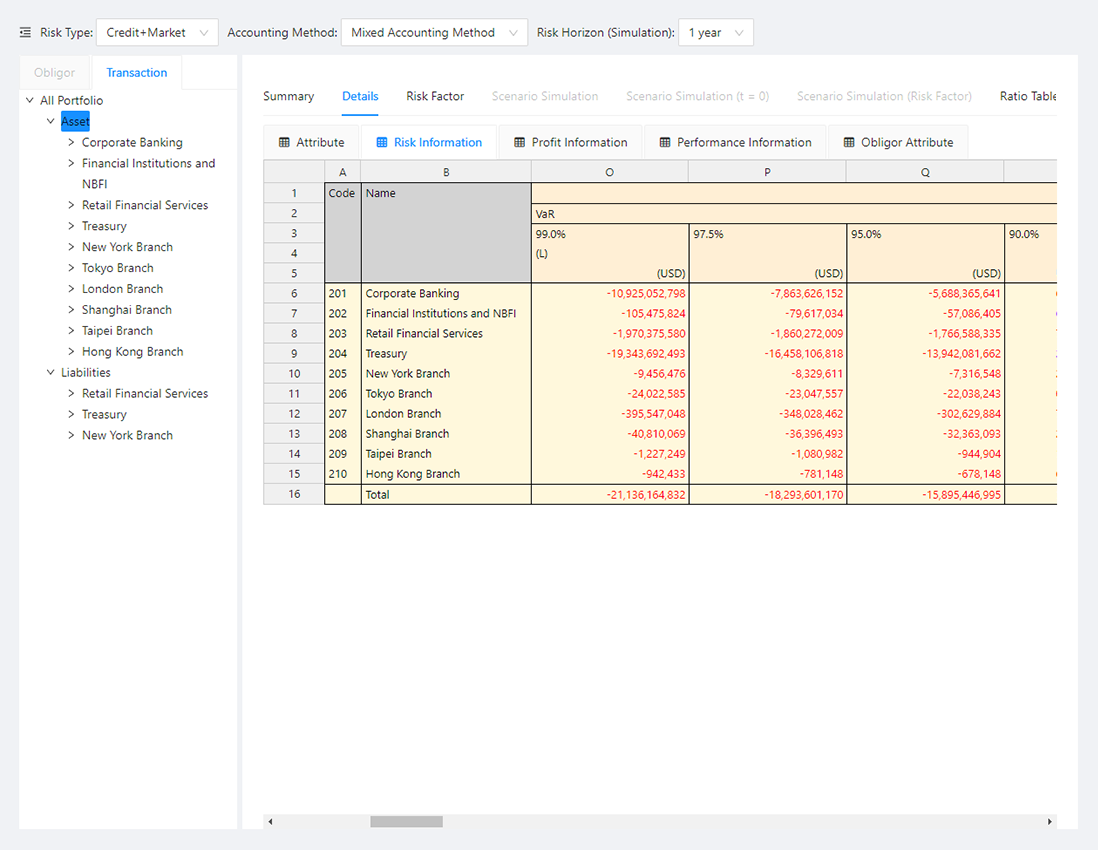1098x850 pixels.
Task: Click the table icon on Obligor Attribute tab
Action: click(849, 143)
